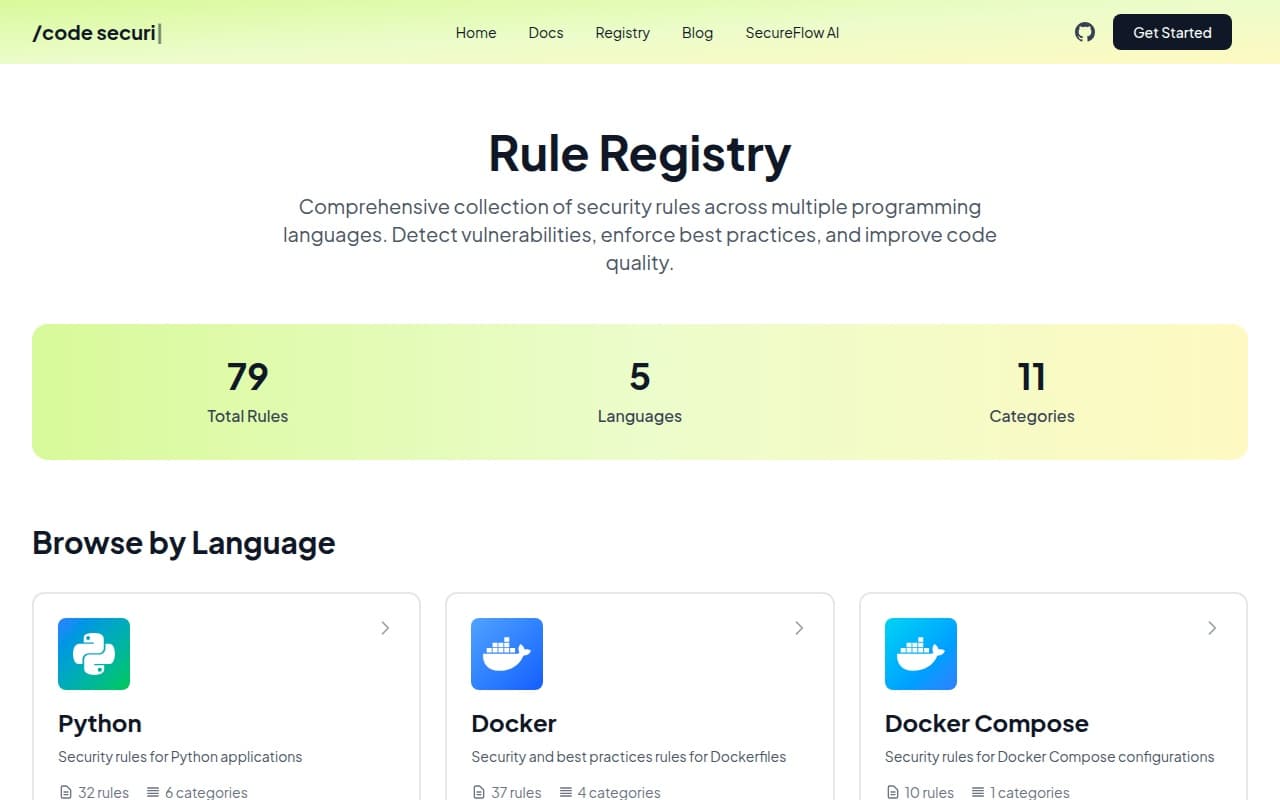
Task: Expand Docker Compose card via right chevron
Action: (1212, 628)
